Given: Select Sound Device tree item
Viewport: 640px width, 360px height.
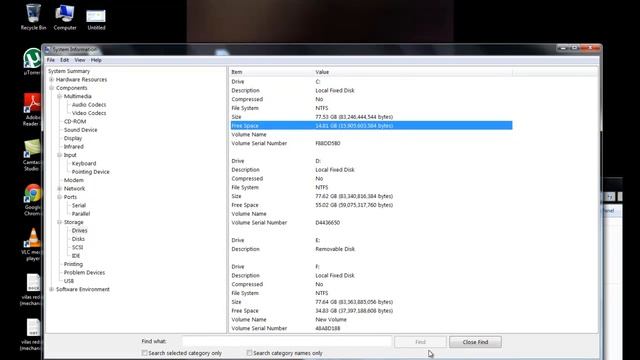Looking at the screenshot, I should pos(80,130).
